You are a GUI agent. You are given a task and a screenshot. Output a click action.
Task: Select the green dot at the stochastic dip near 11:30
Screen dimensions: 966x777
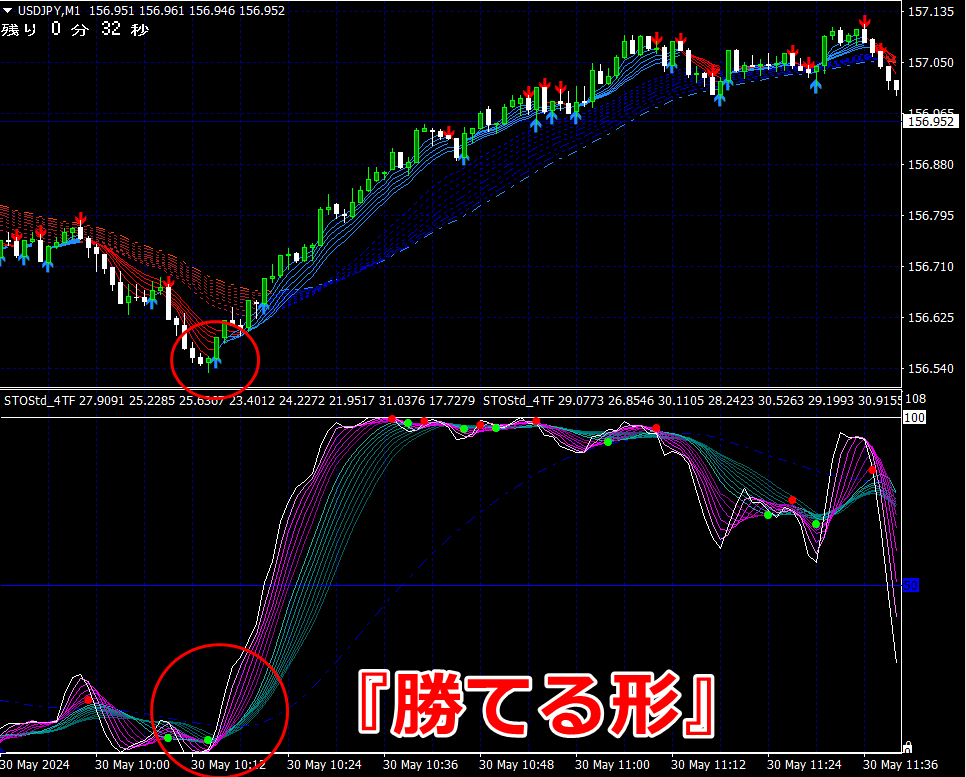tap(816, 524)
